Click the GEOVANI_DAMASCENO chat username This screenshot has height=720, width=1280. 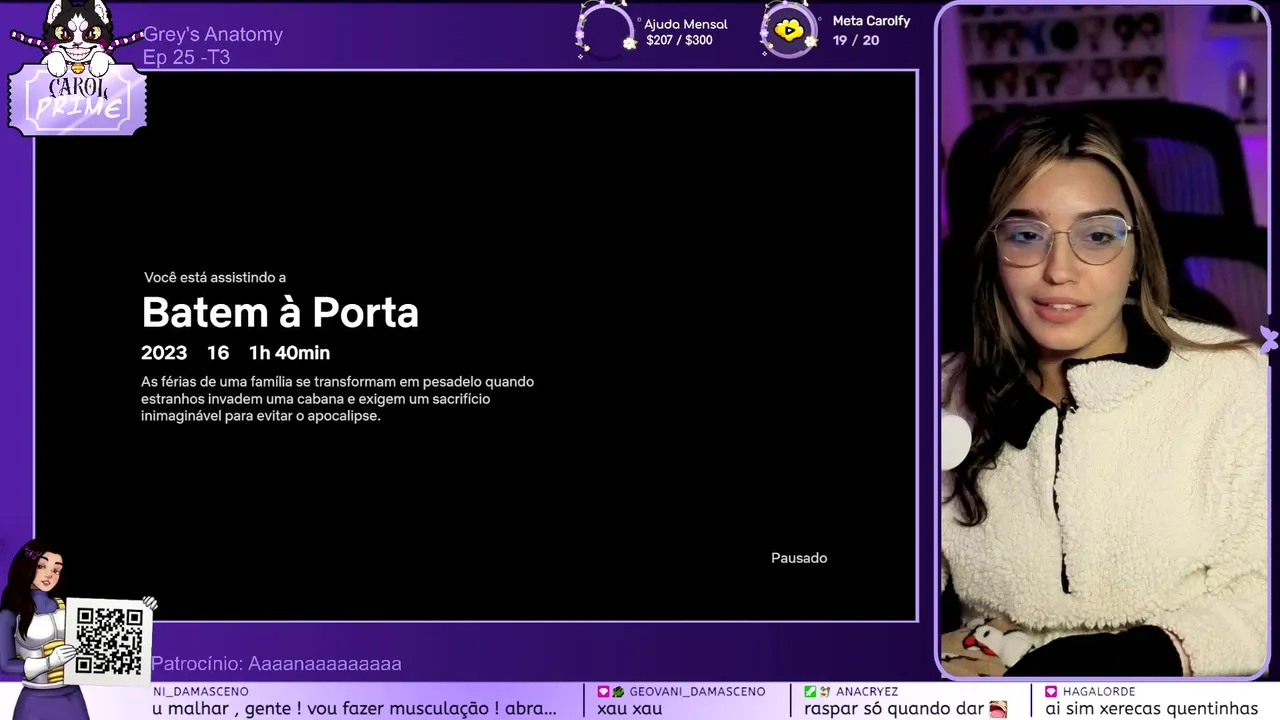(x=697, y=691)
